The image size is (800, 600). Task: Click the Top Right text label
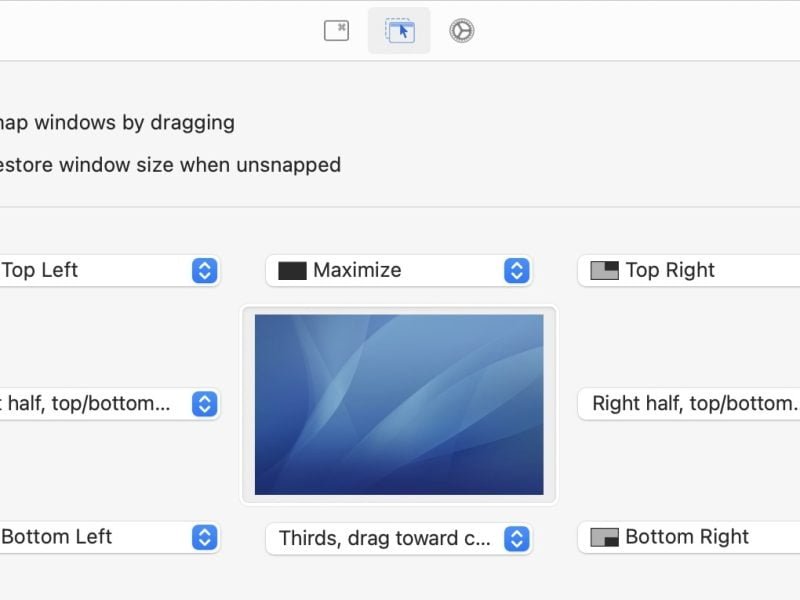(x=670, y=270)
